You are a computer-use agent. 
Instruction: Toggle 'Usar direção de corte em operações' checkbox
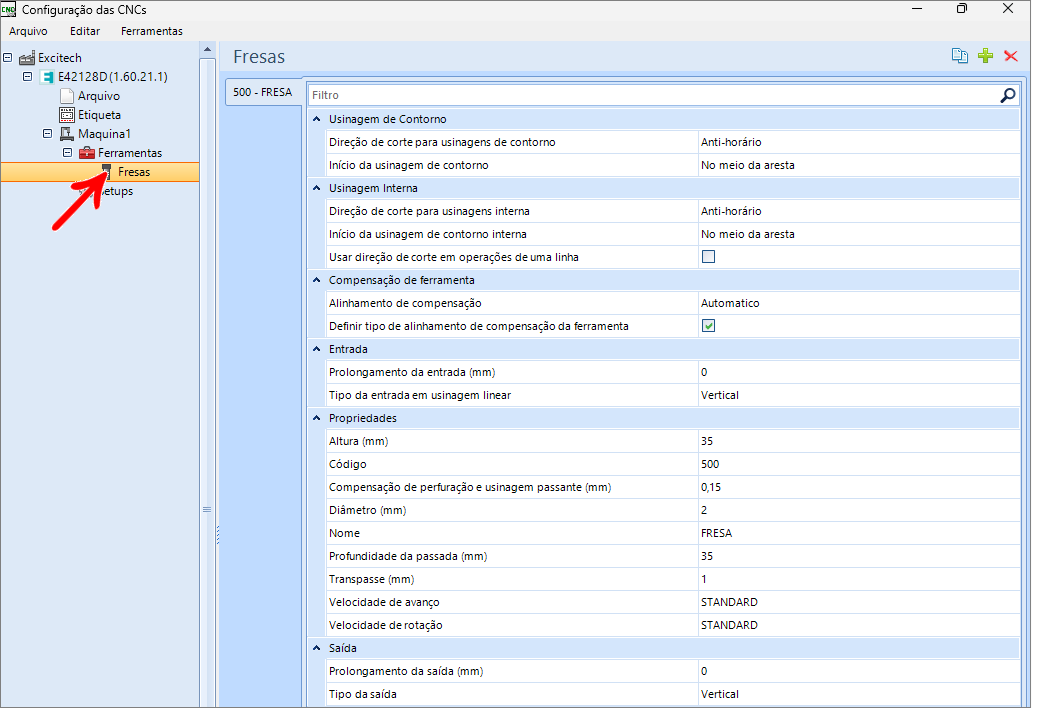pos(708,257)
